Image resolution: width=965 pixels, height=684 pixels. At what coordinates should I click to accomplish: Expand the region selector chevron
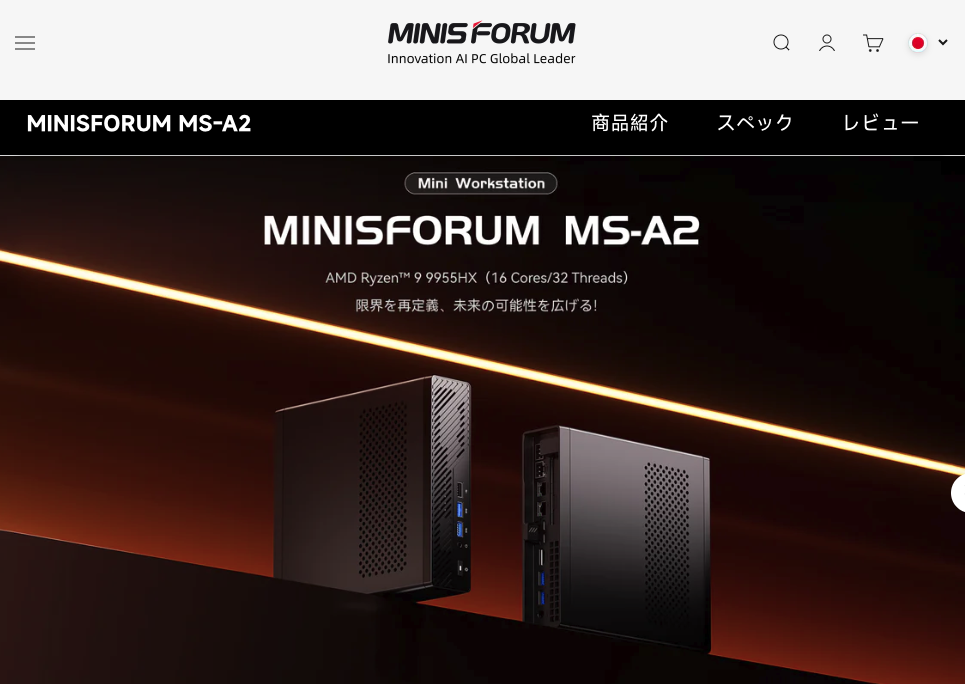tap(942, 42)
